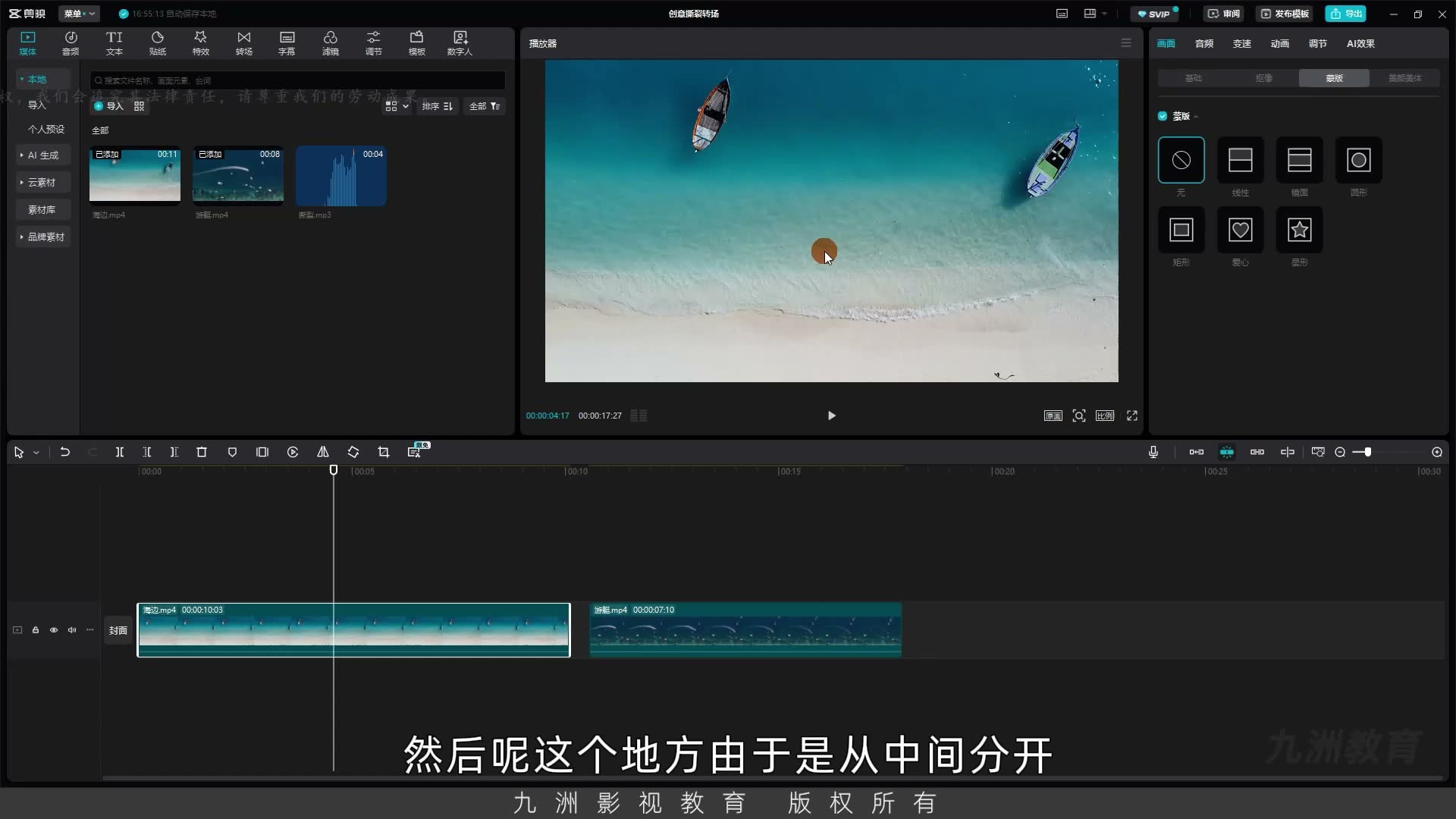Expand the 云素材 cloud materials section
The width and height of the screenshot is (1456, 819).
pyautogui.click(x=42, y=182)
